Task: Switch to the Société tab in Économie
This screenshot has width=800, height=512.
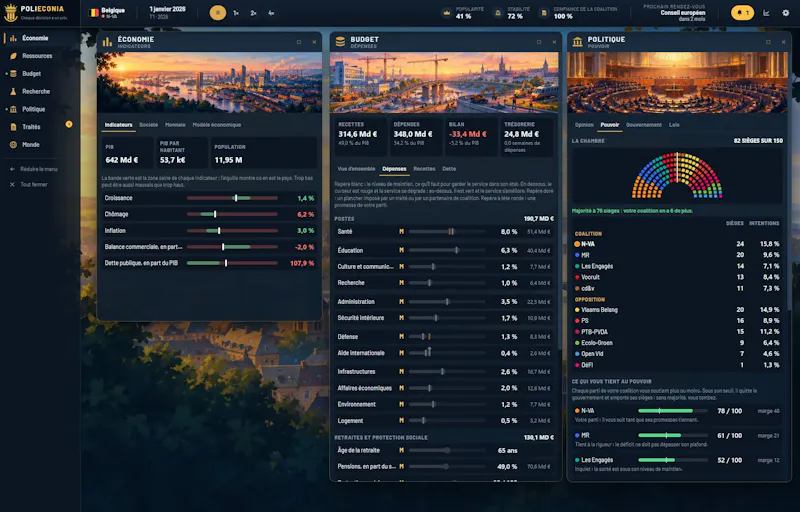Action: point(148,125)
